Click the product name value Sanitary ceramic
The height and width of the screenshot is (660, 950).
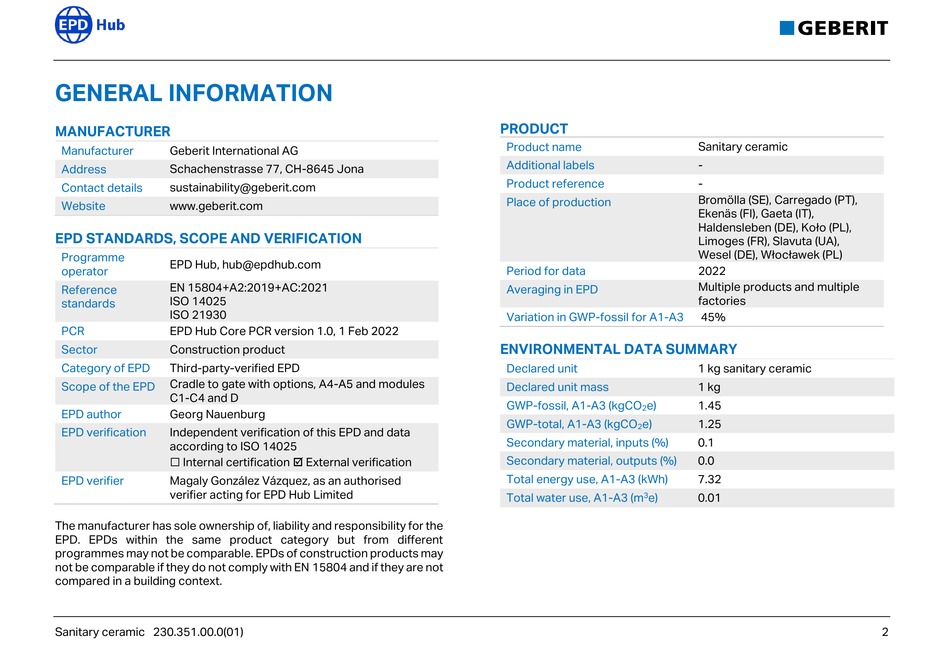tap(743, 147)
